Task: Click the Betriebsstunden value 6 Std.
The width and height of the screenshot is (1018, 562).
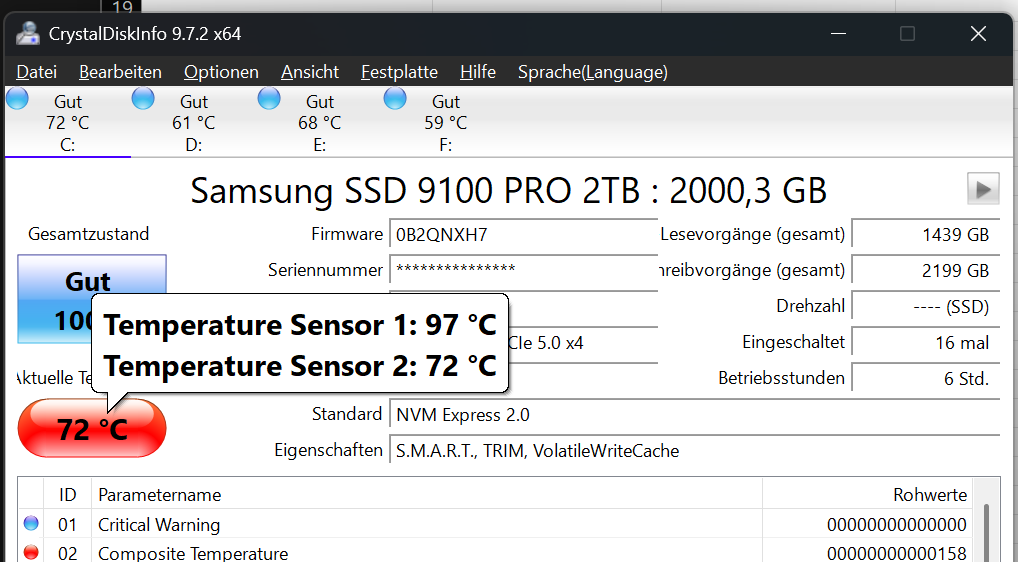Action: tap(926, 378)
